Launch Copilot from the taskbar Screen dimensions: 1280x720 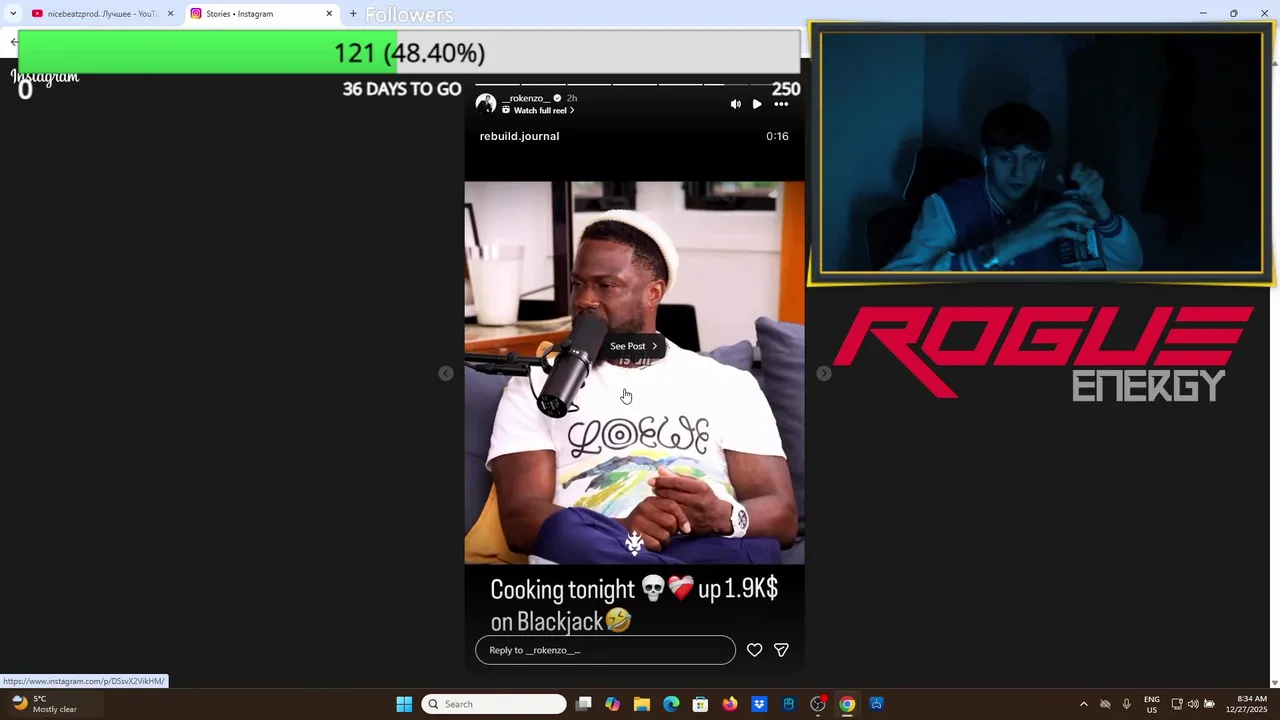point(613,704)
